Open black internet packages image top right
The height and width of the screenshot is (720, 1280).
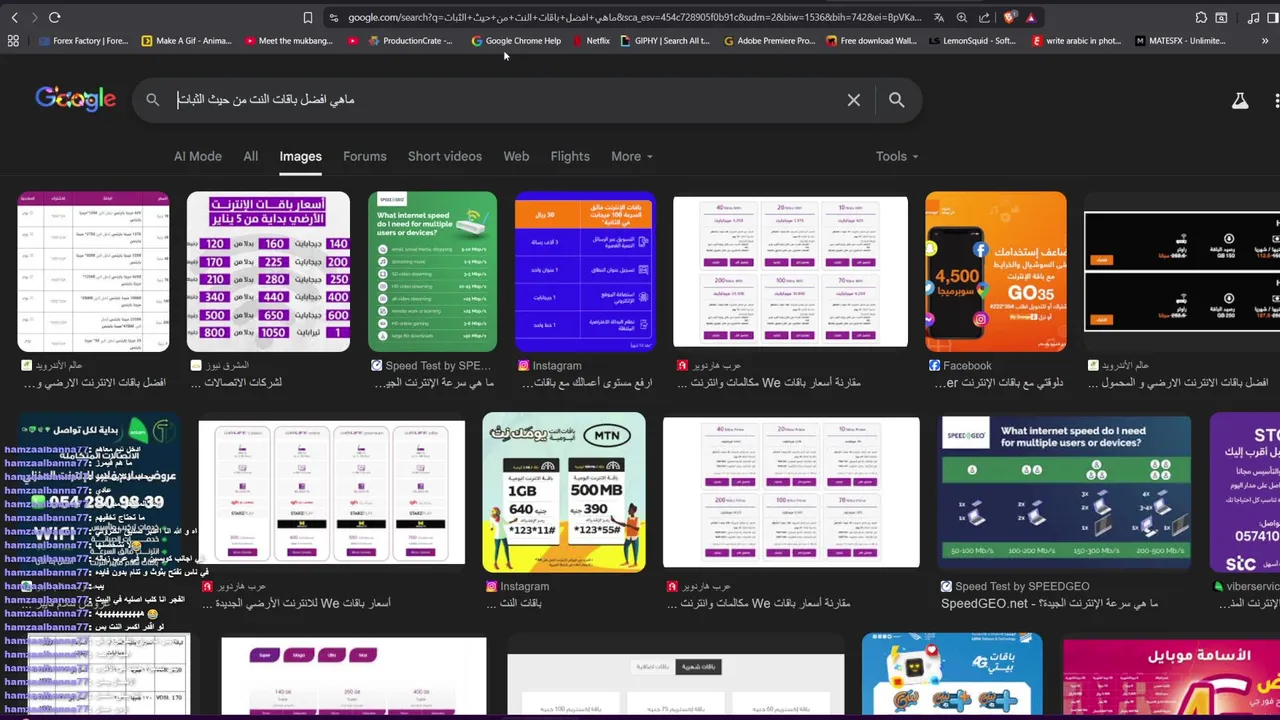click(x=1182, y=272)
